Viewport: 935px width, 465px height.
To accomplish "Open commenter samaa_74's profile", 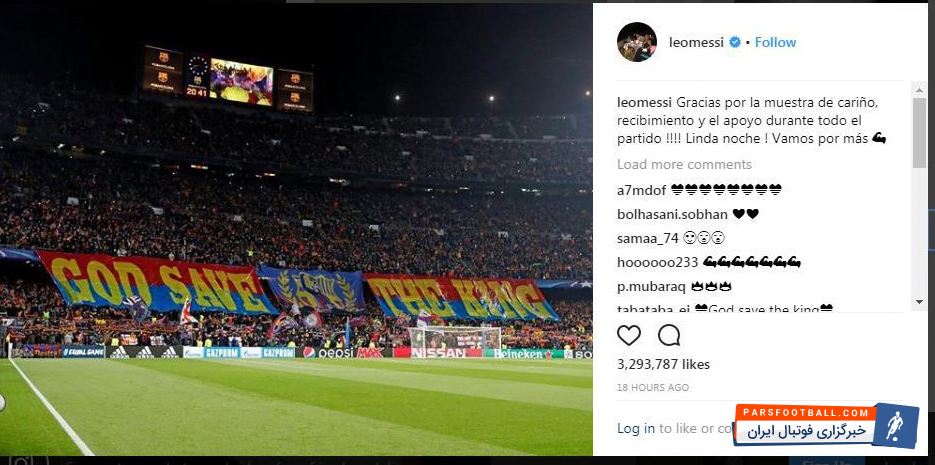I will pyautogui.click(x=647, y=238).
